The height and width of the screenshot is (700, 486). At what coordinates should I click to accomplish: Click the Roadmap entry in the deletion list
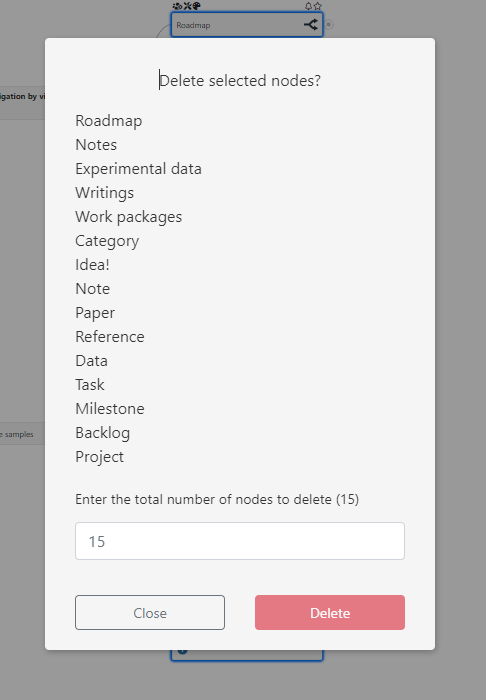click(x=109, y=121)
